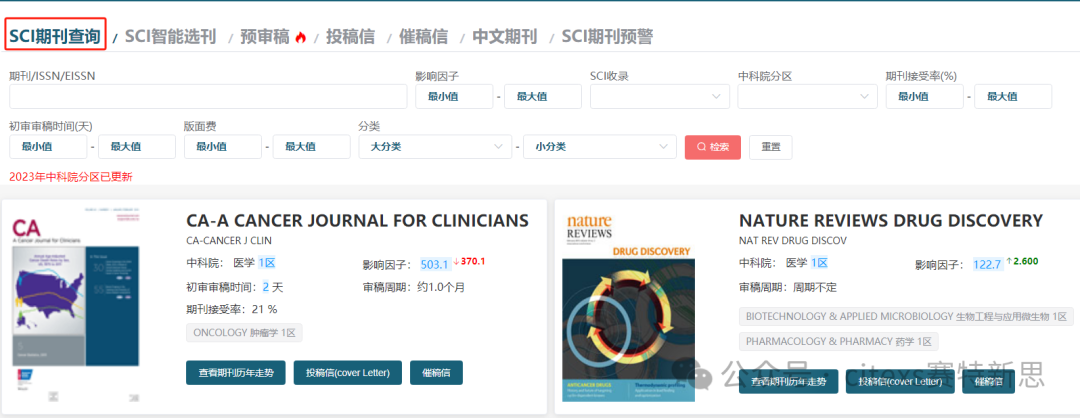1080x418 pixels.
Task: Click the CA journal 期刊接受率 21 % value
Action: coord(262,309)
